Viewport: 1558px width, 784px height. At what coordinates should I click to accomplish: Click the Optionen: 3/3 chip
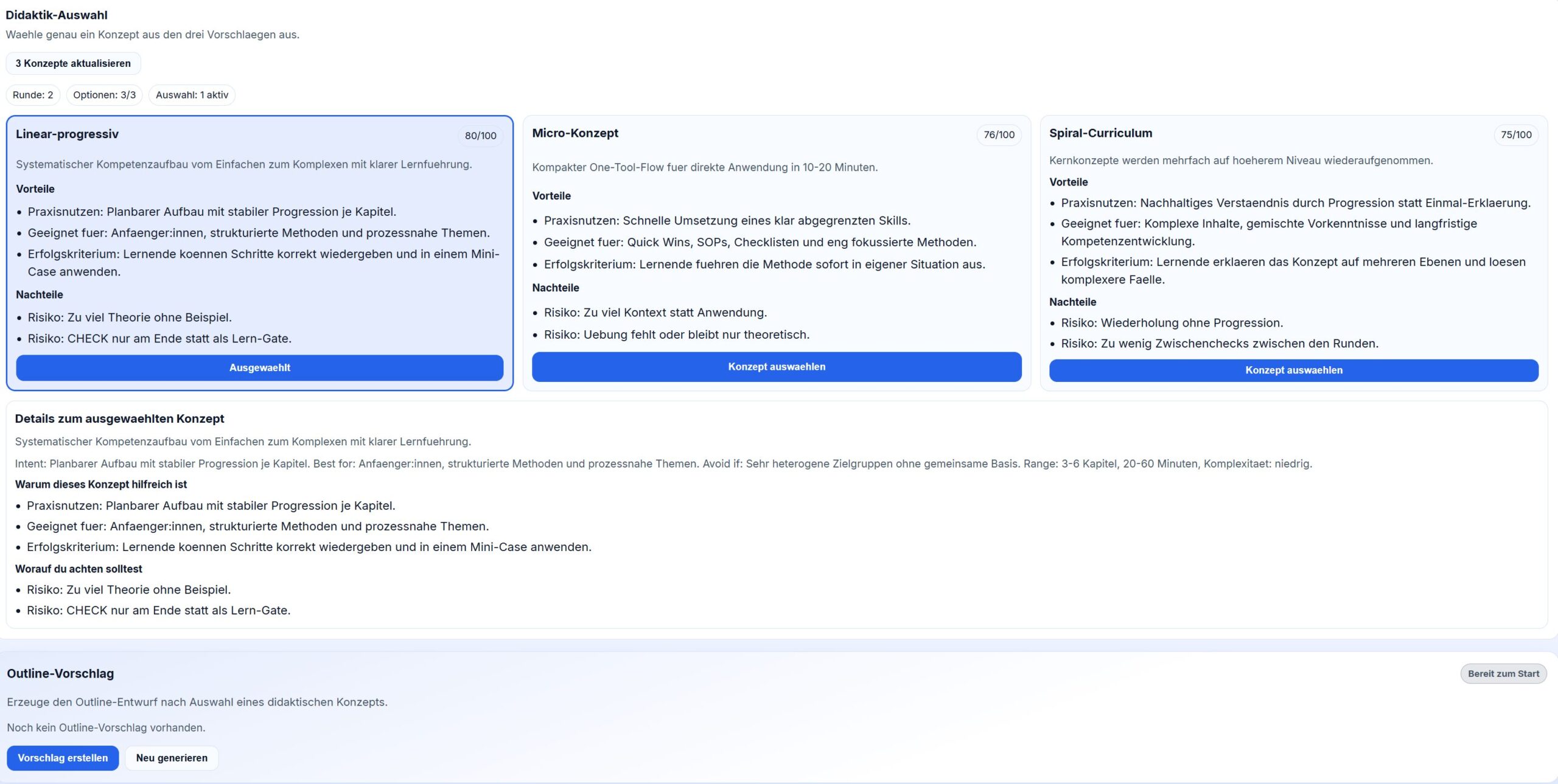pyautogui.click(x=104, y=95)
